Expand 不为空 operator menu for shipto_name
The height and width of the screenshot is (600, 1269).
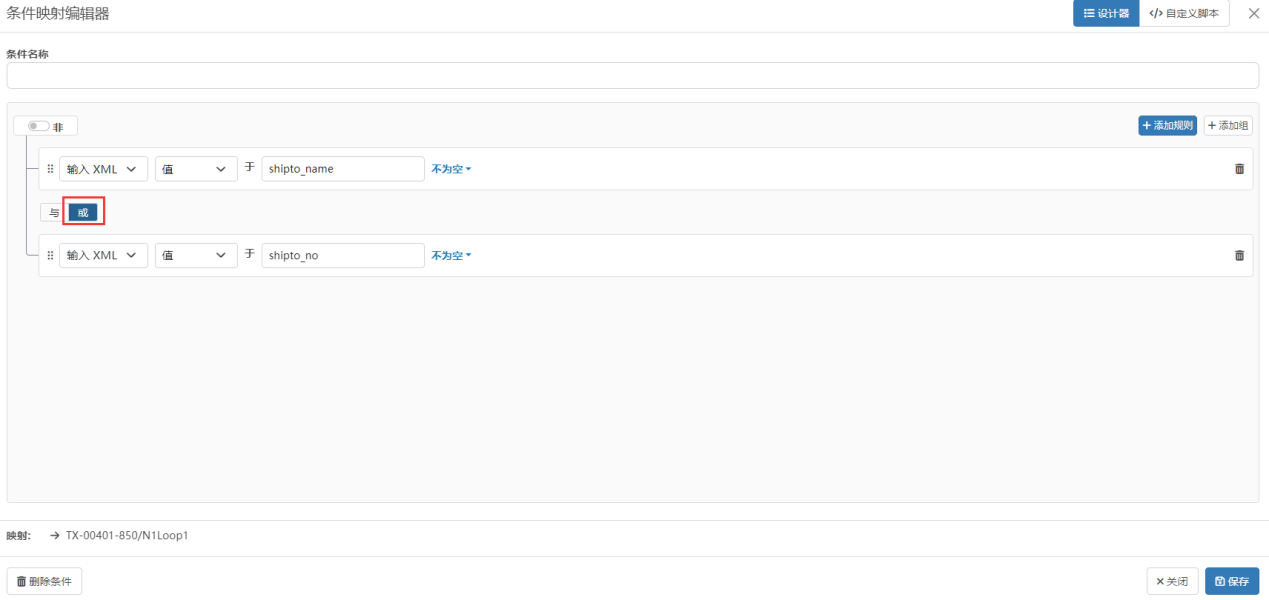coord(451,169)
